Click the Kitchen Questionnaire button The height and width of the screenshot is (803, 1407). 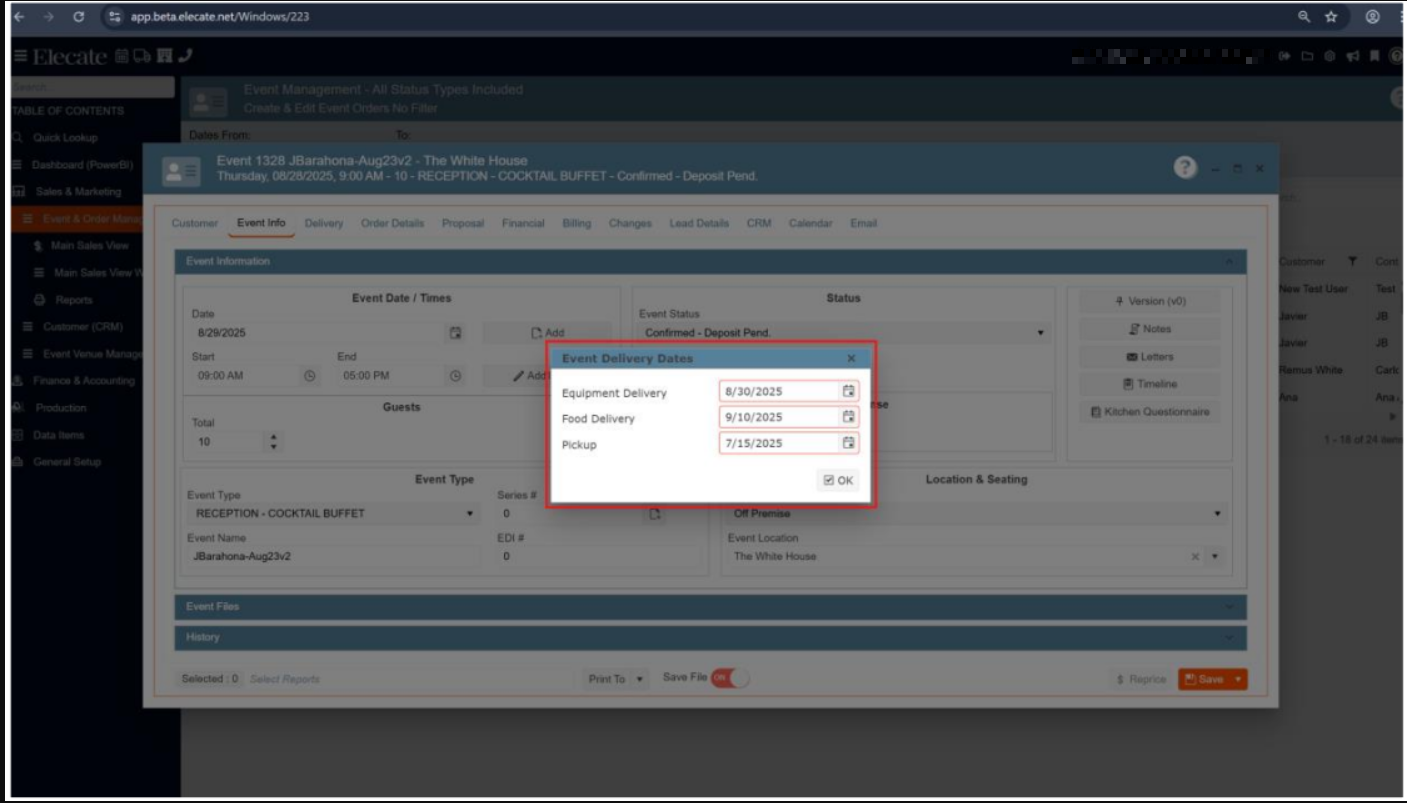(x=1149, y=412)
